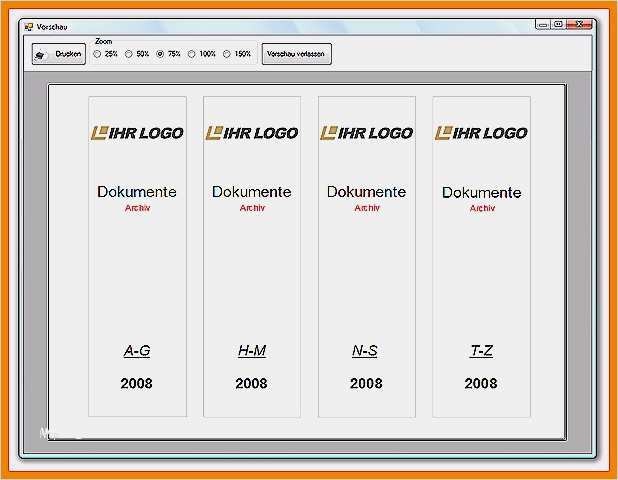Select the 25% zoom option
The image size is (618, 480).
coord(97,54)
